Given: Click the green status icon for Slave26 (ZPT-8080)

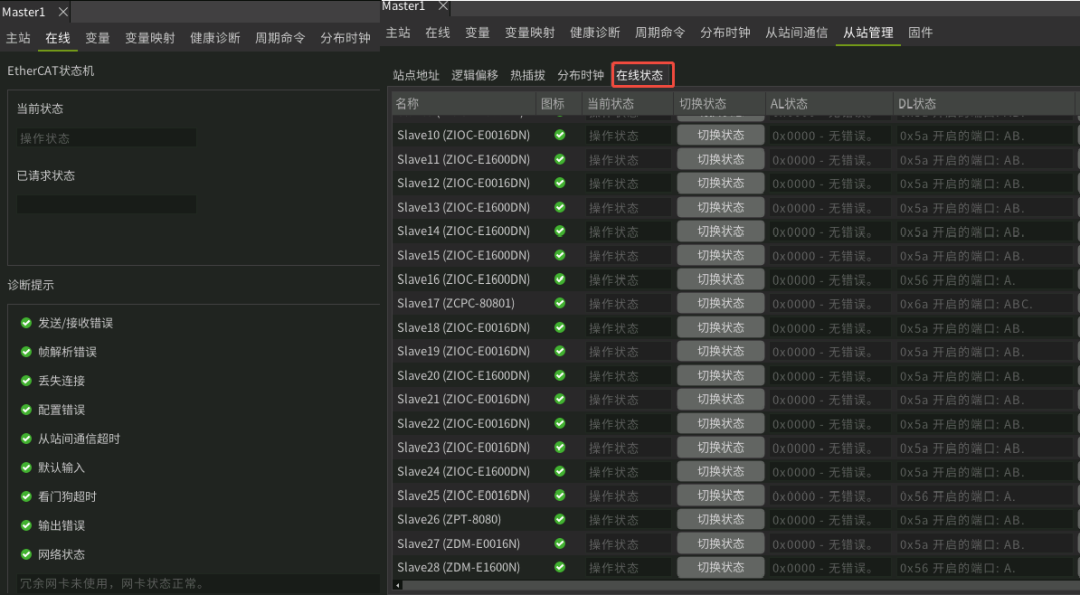Looking at the screenshot, I should tap(560, 519).
